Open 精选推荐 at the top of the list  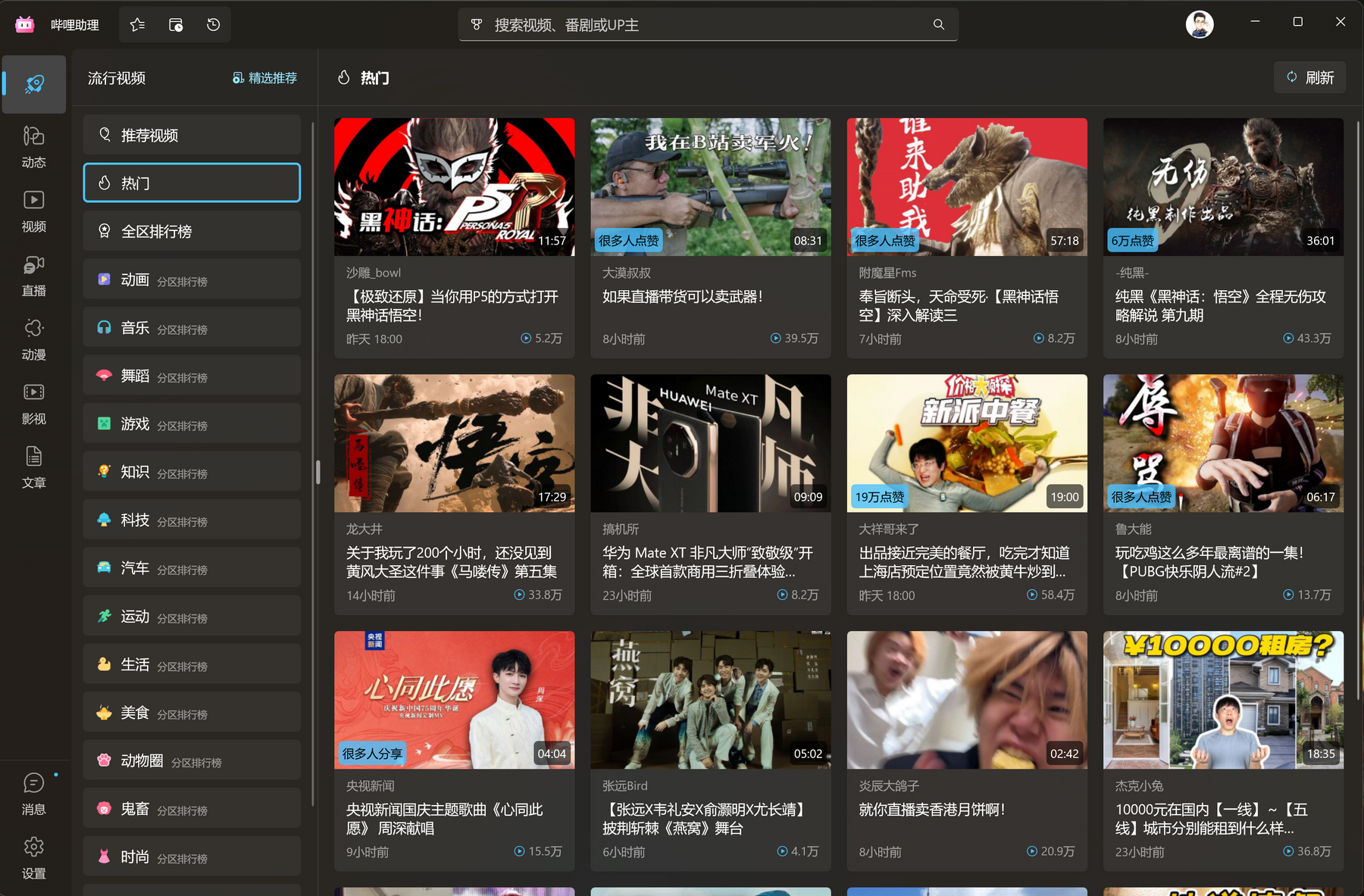click(264, 77)
